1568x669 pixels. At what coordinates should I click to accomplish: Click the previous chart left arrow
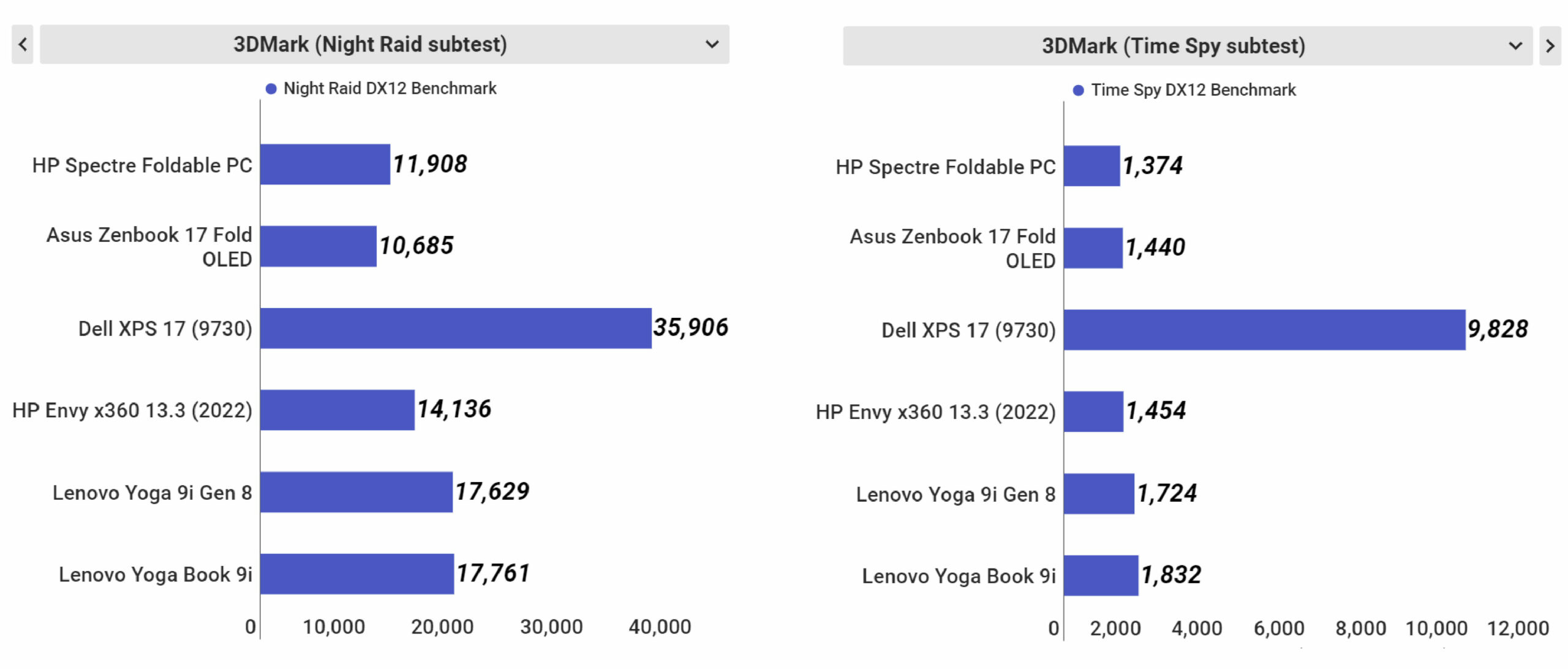23,44
